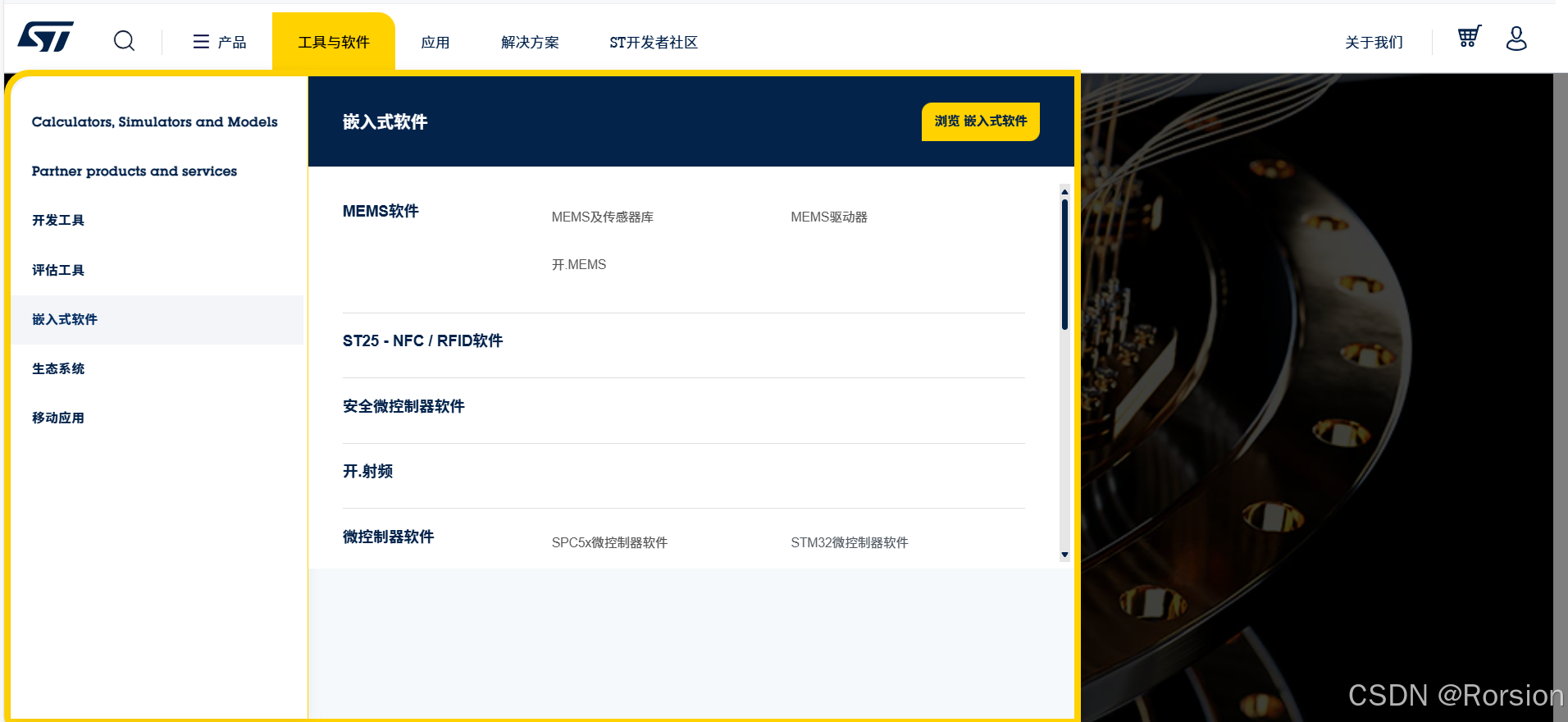1568x722 pixels.
Task: Open the 开.MEMS link
Action: [x=579, y=264]
